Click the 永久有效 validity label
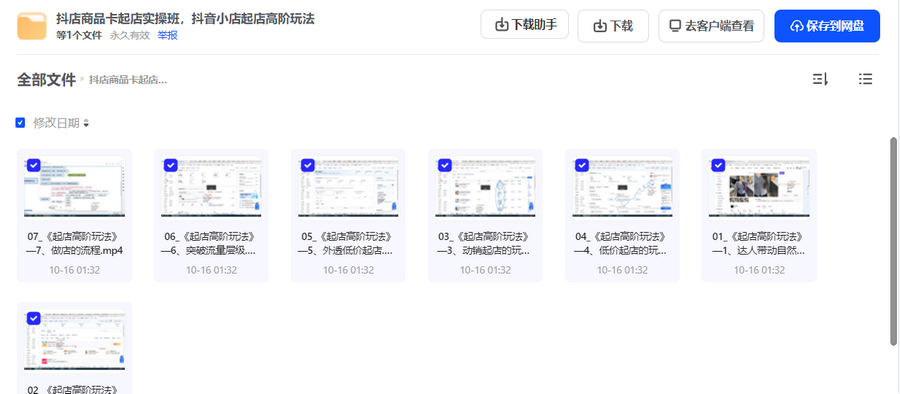Screen dimensions: 900x394 coord(130,36)
